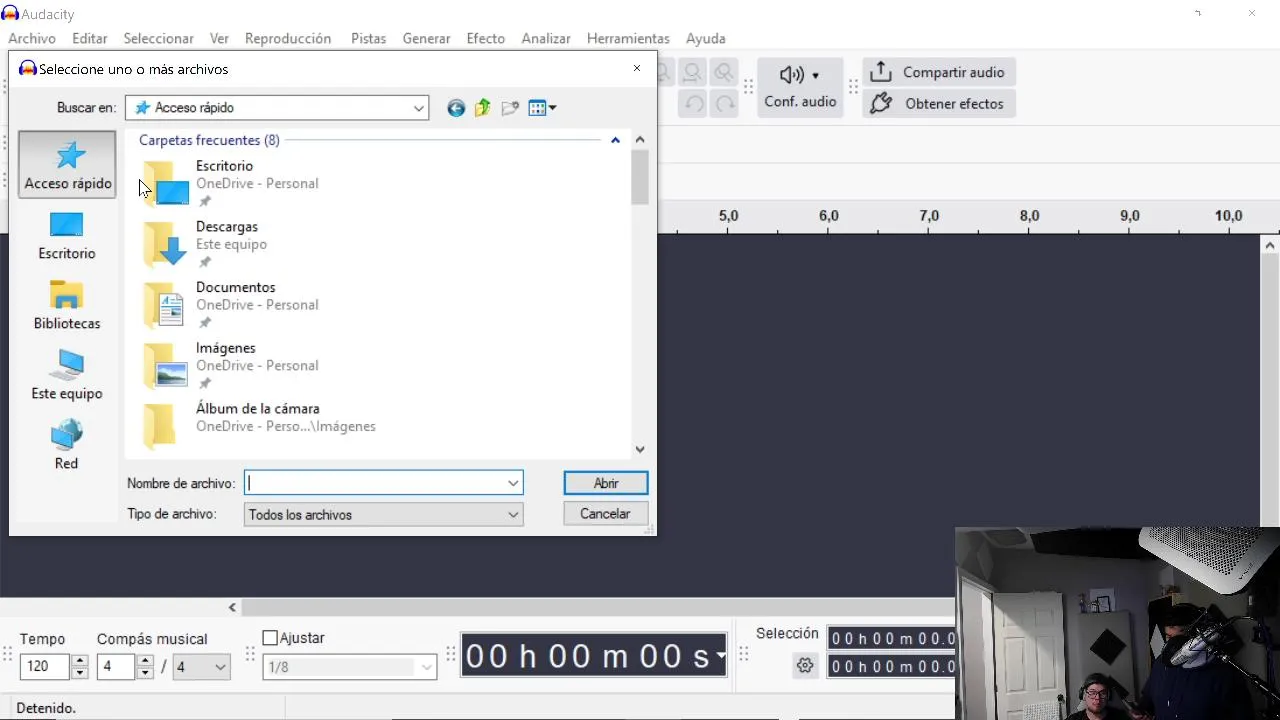
Task: Open selection toolbar gear settings
Action: coord(805,666)
